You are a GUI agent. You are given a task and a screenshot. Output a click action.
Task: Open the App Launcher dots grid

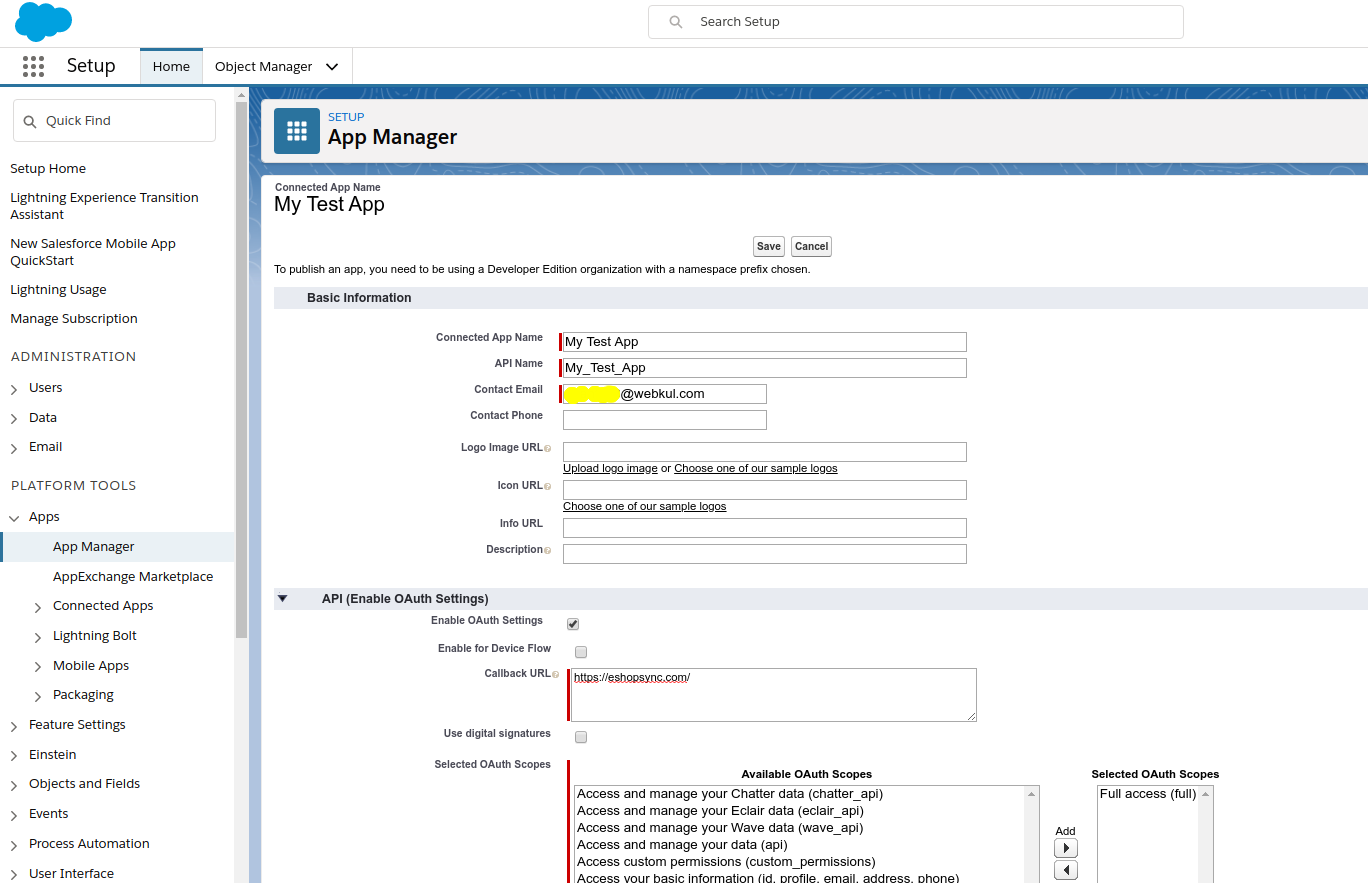click(x=33, y=66)
